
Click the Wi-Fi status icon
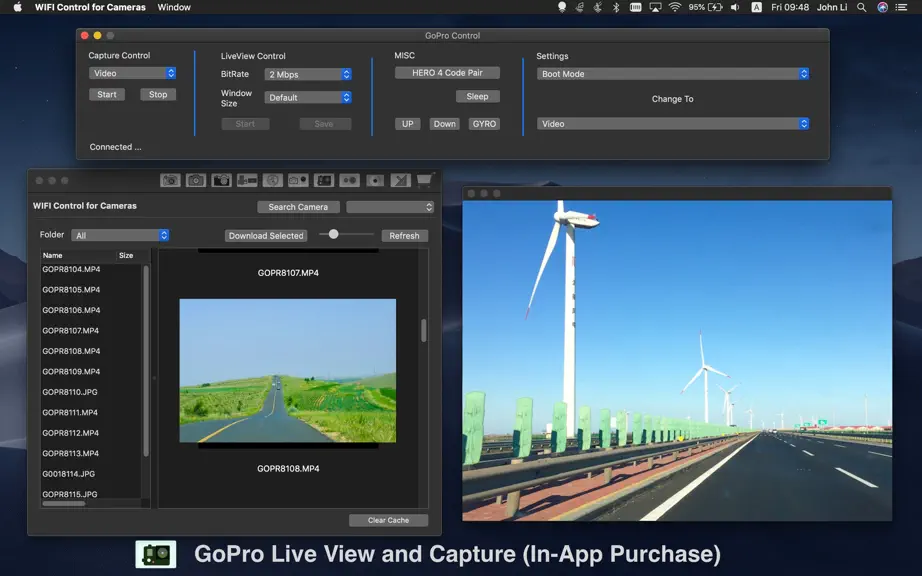674,7
